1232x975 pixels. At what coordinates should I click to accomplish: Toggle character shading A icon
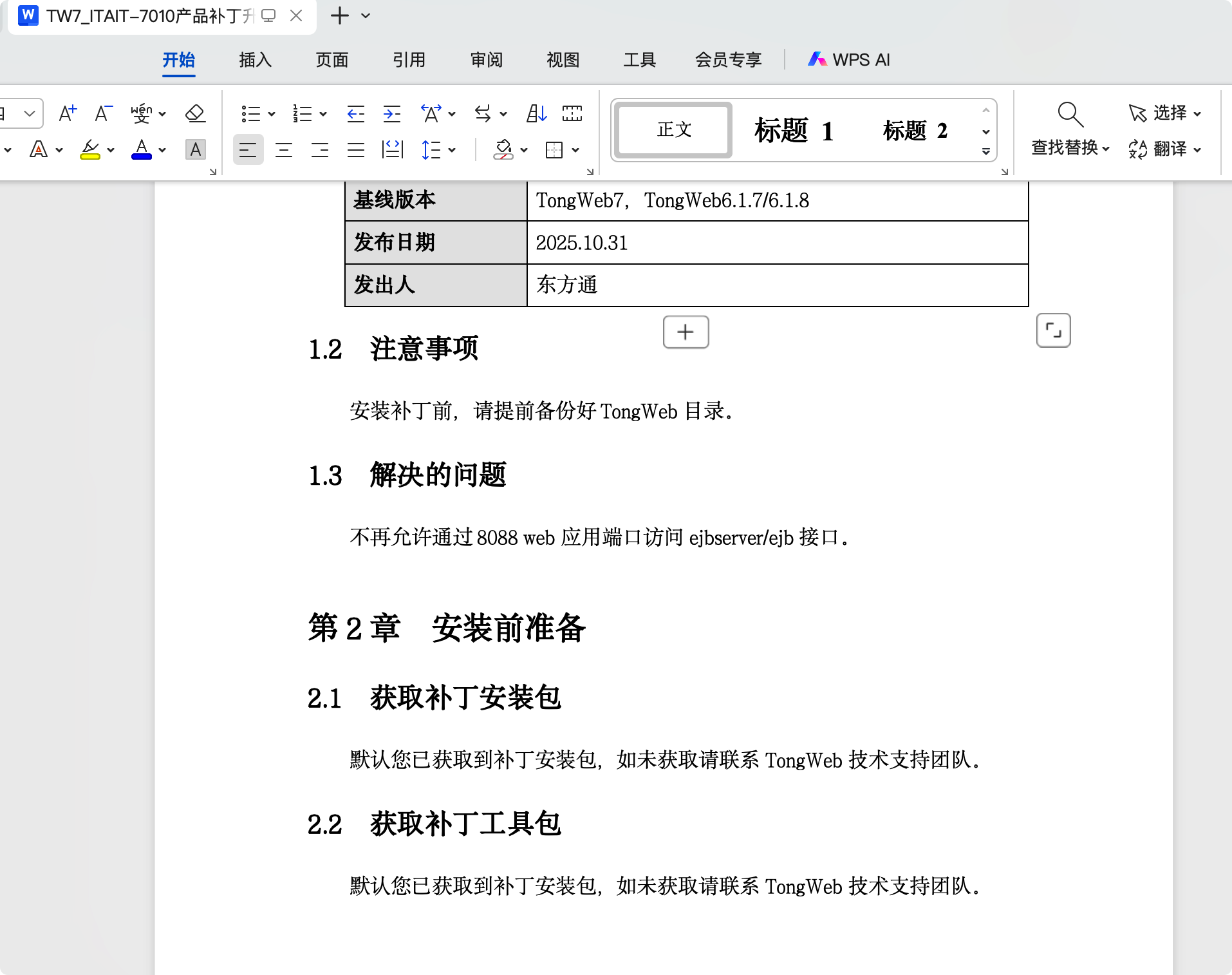pyautogui.click(x=196, y=149)
